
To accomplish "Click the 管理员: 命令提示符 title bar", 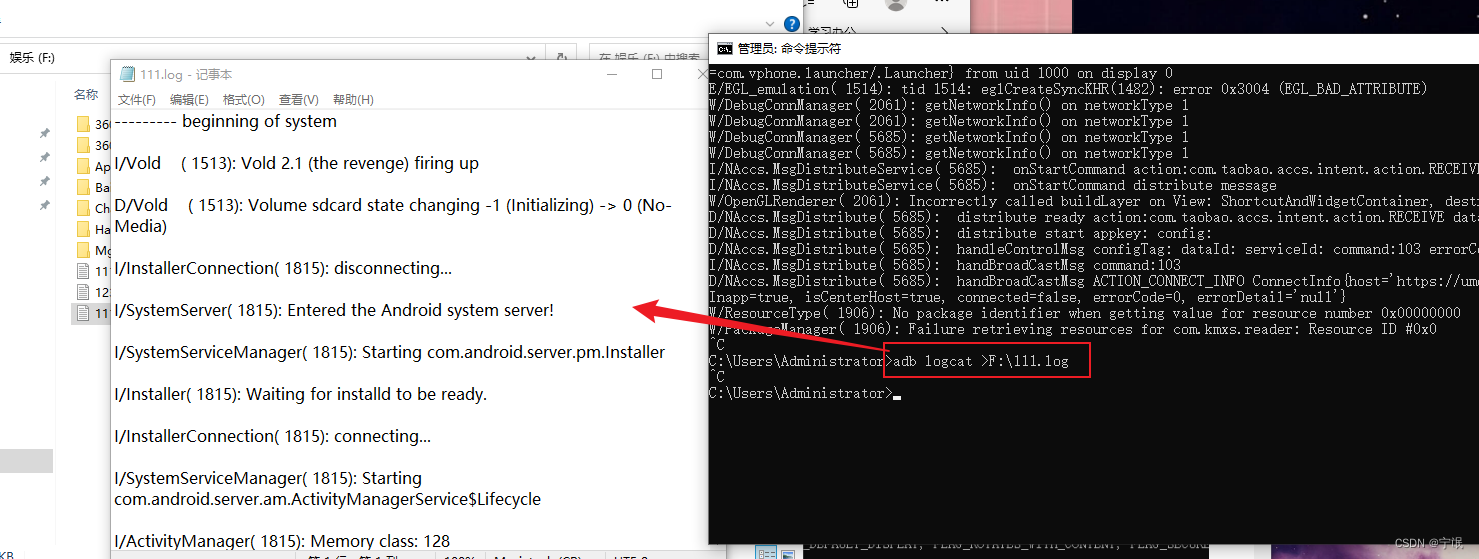I will coord(789,48).
